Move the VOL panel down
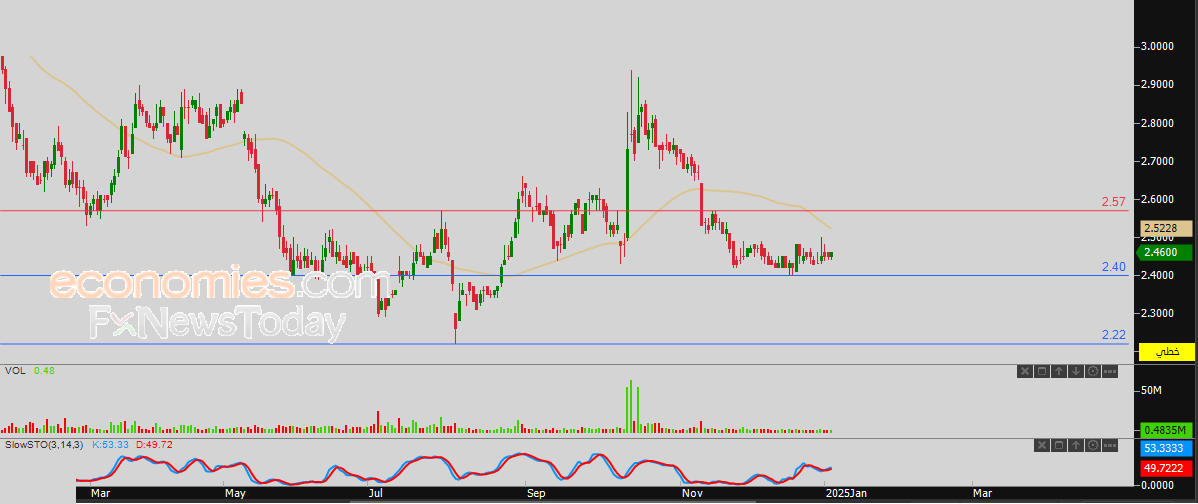 (x=1076, y=371)
